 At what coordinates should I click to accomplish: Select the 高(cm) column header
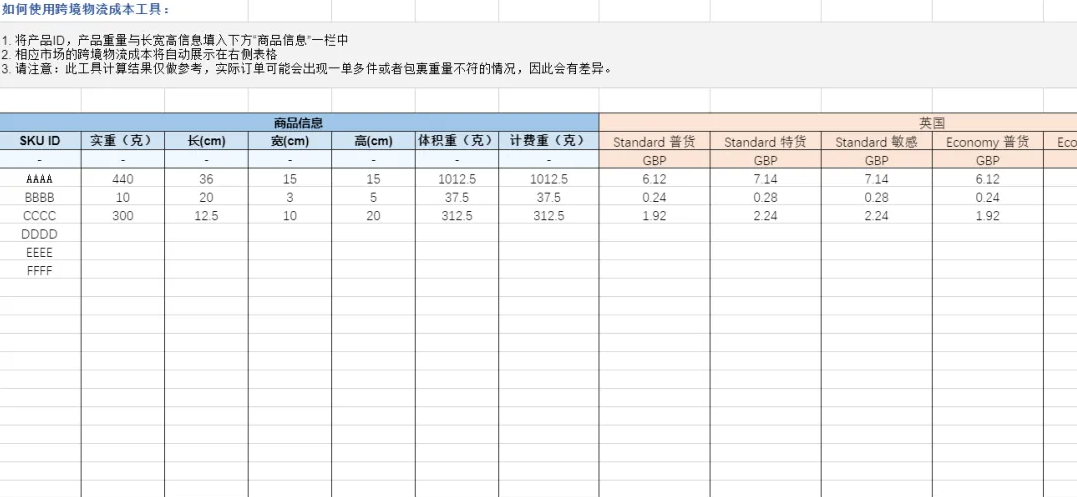pyautogui.click(x=373, y=141)
